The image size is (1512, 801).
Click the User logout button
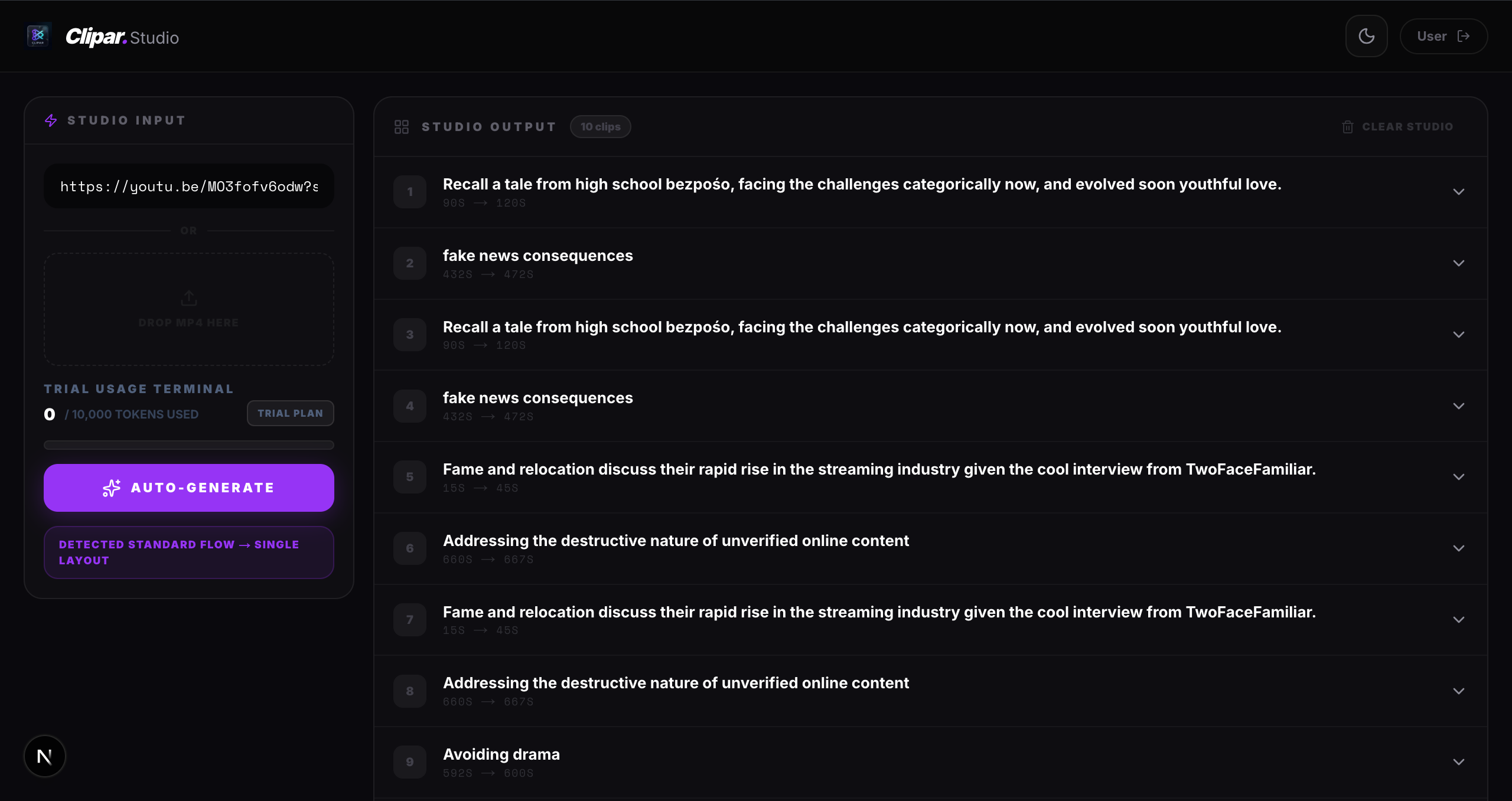(x=1443, y=36)
